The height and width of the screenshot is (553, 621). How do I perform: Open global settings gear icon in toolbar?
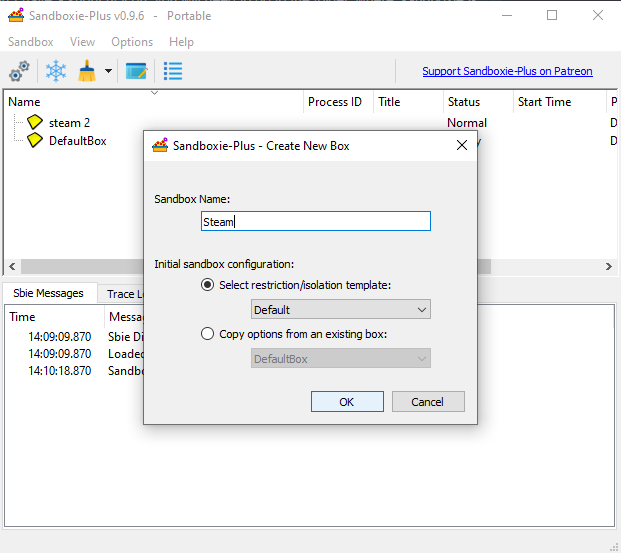pyautogui.click(x=19, y=71)
